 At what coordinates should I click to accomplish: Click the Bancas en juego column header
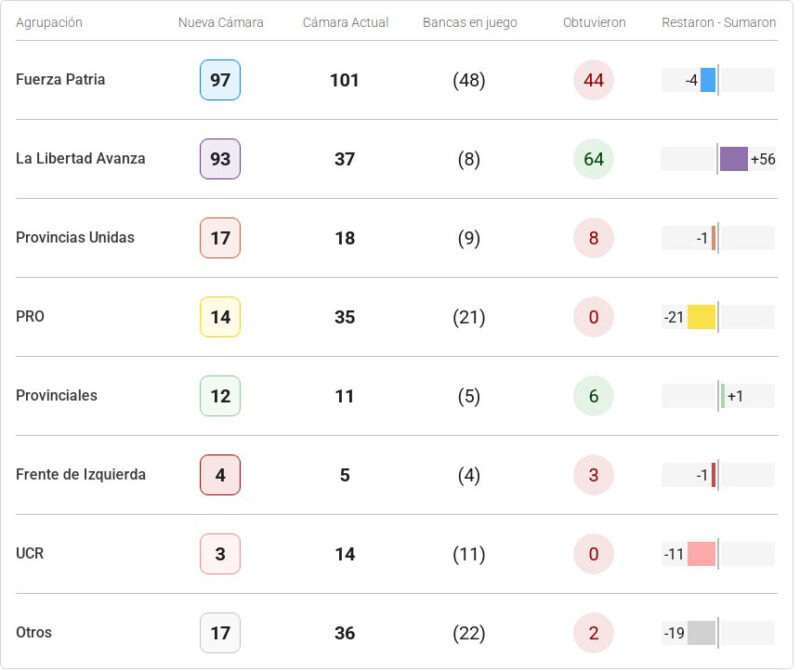[x=470, y=22]
